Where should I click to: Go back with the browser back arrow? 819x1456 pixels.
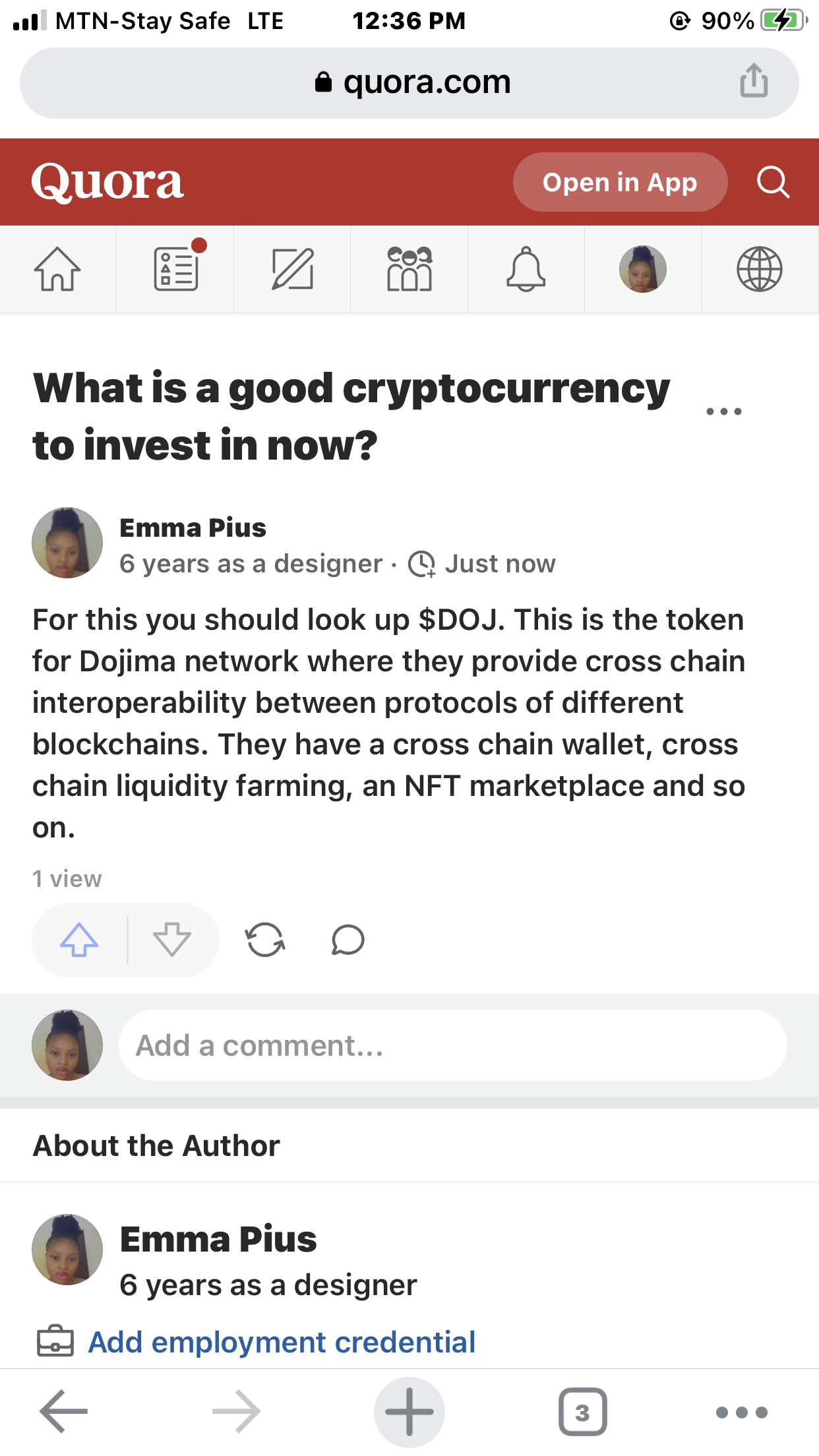point(63,1412)
